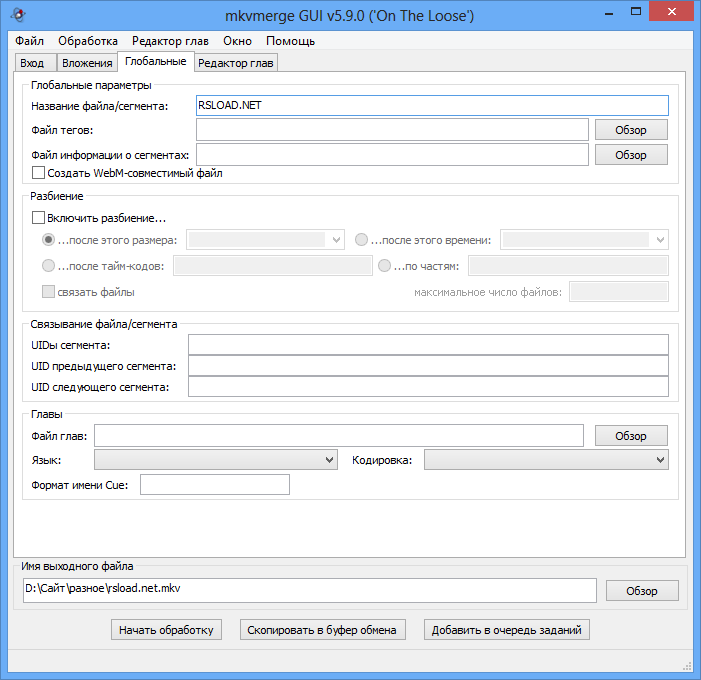The width and height of the screenshot is (701, 680).
Task: Click the Название файла/сегмента input field
Action: click(432, 106)
